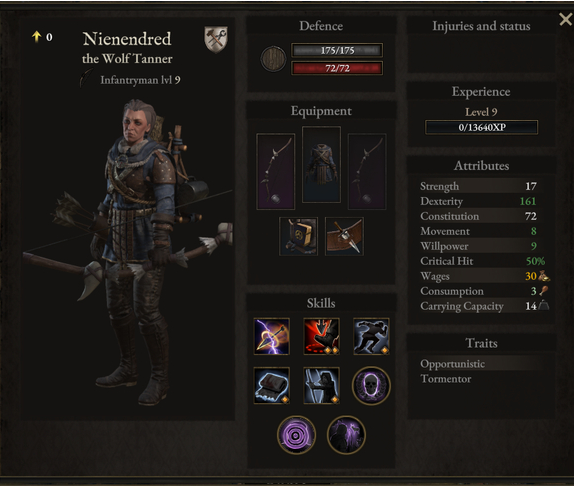Click the yellow level-up arrow

tap(37, 37)
